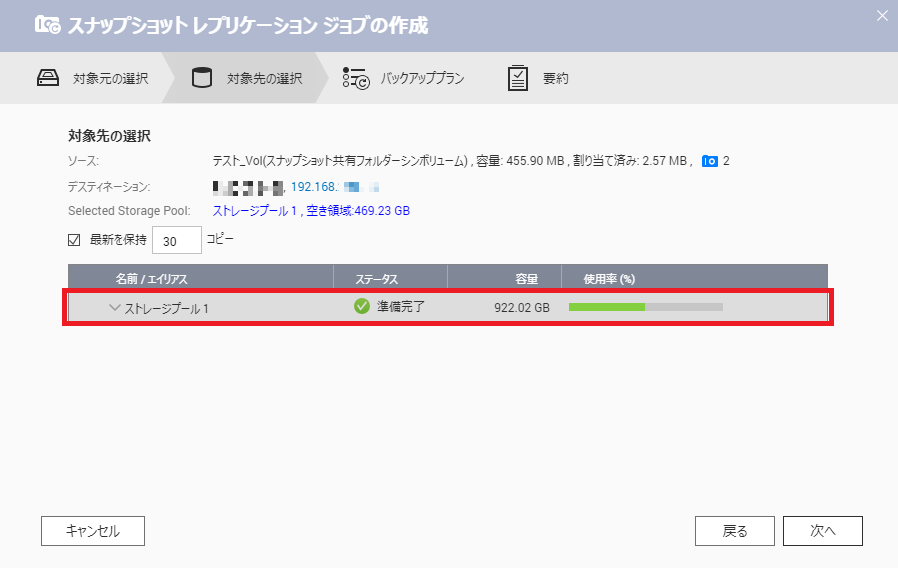Open the バックアッププラン step

pyautogui.click(x=422, y=78)
